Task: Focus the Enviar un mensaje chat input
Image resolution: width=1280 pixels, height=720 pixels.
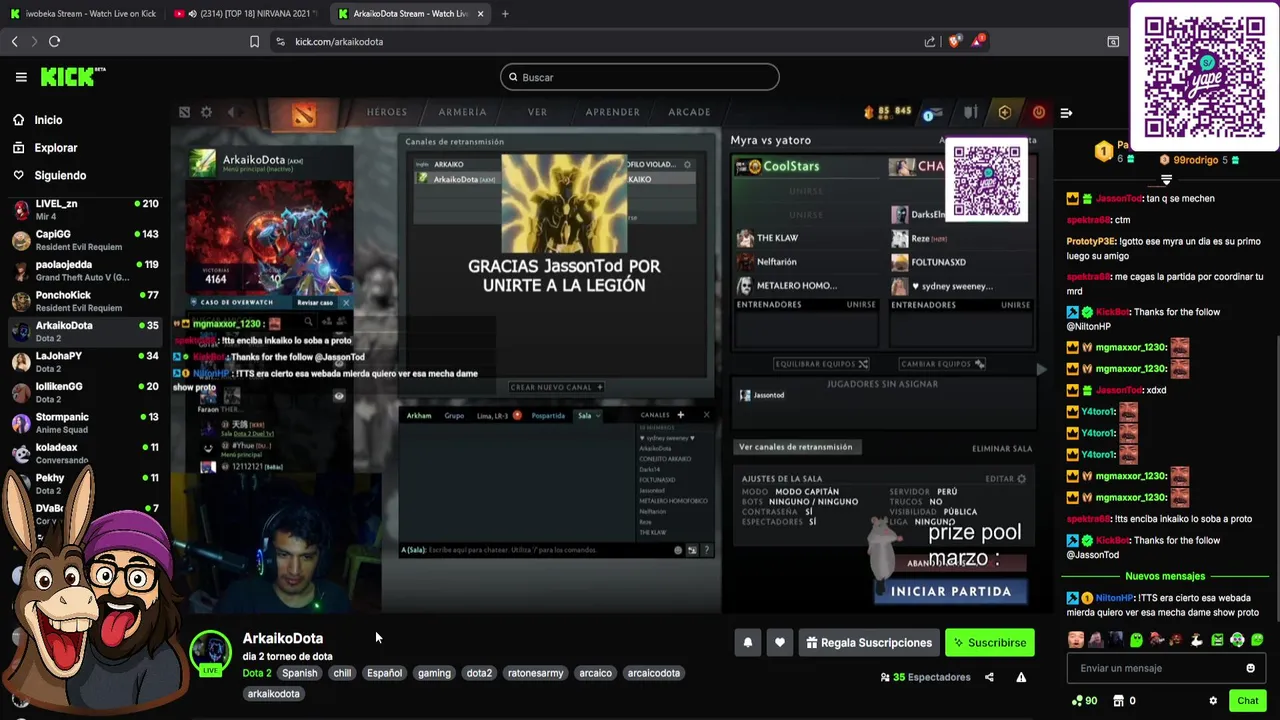Action: coord(1155,668)
